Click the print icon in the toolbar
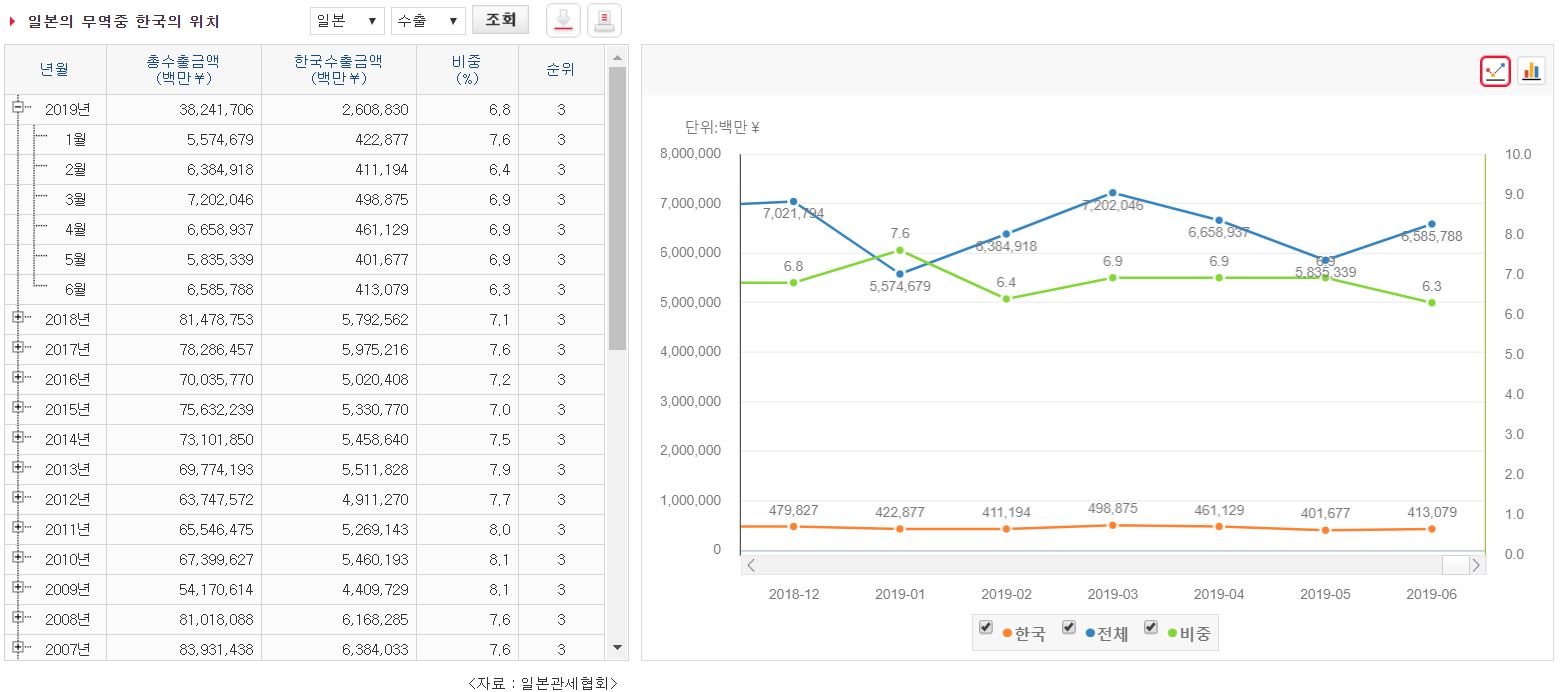This screenshot has width=1560, height=692. [x=605, y=20]
